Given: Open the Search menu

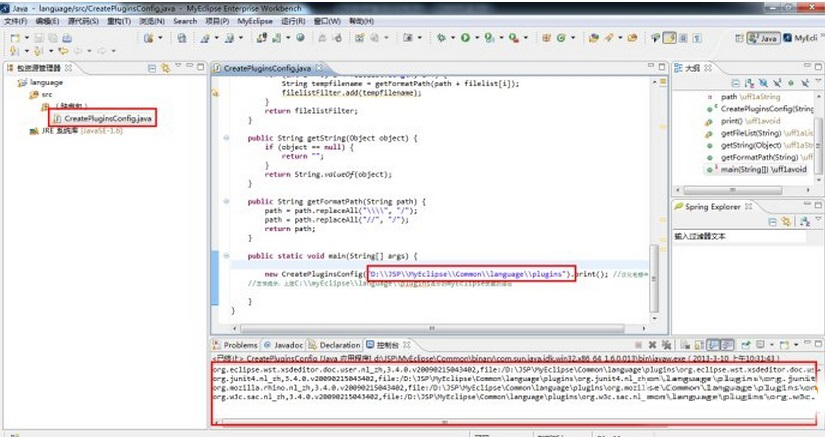Looking at the screenshot, I should point(185,22).
